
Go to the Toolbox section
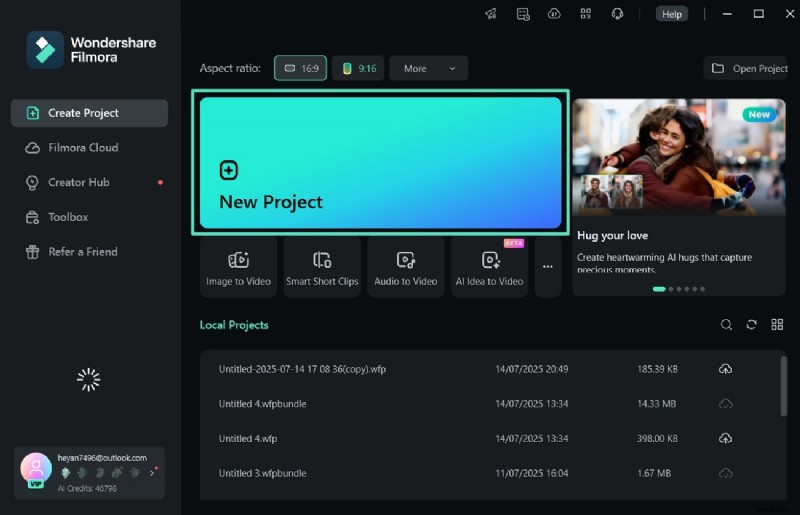click(68, 217)
